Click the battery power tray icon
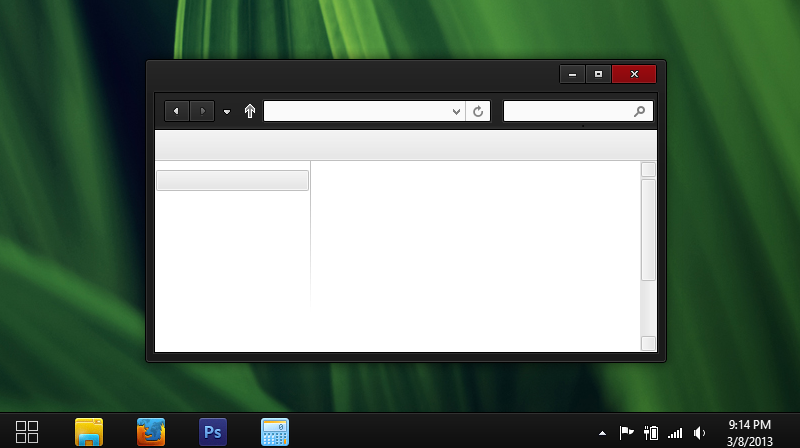800x448 pixels. coord(651,433)
